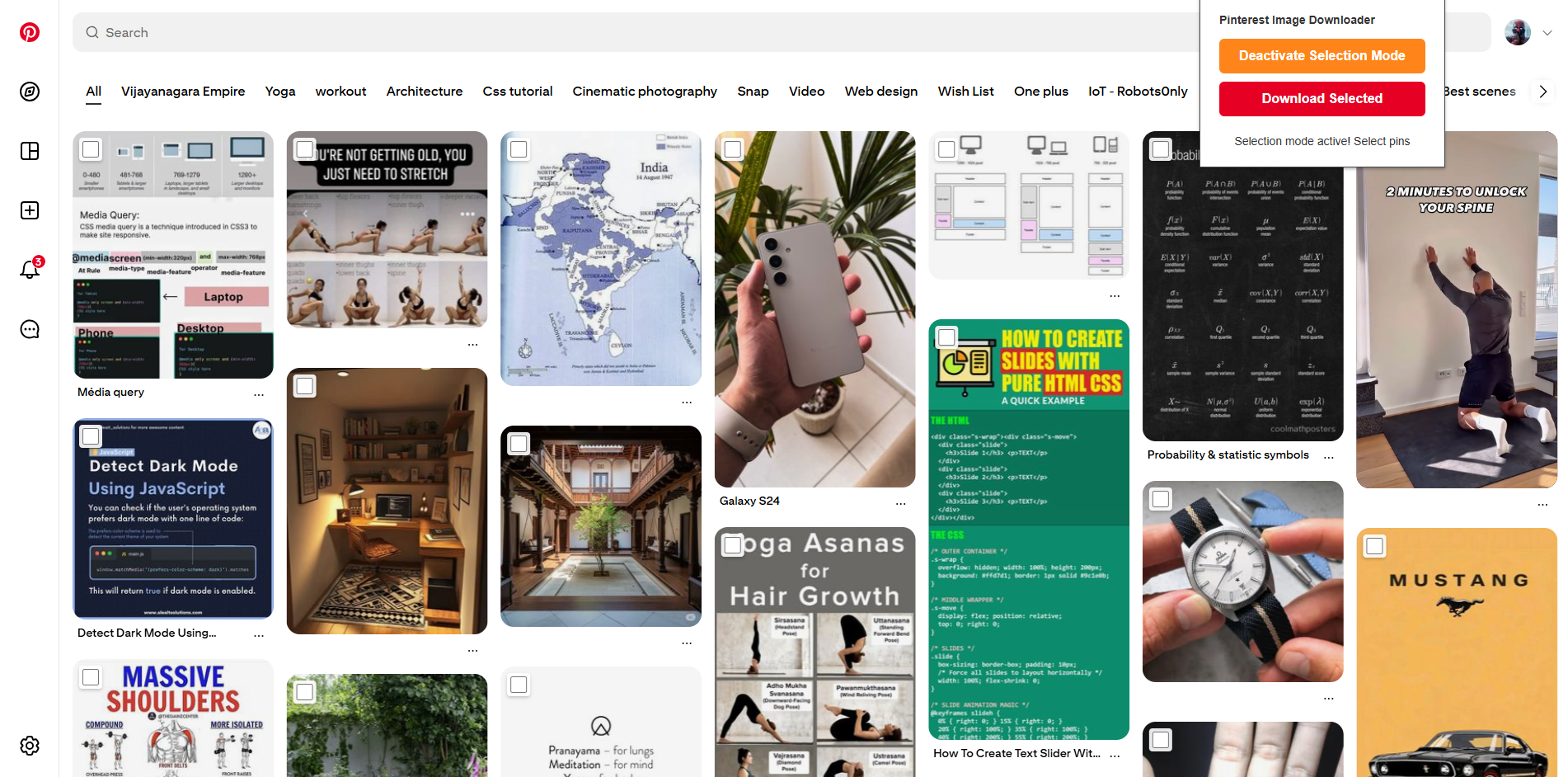Viewport: 1568px width, 777px height.
Task: Select the India map pin checkbox
Action: (x=519, y=149)
